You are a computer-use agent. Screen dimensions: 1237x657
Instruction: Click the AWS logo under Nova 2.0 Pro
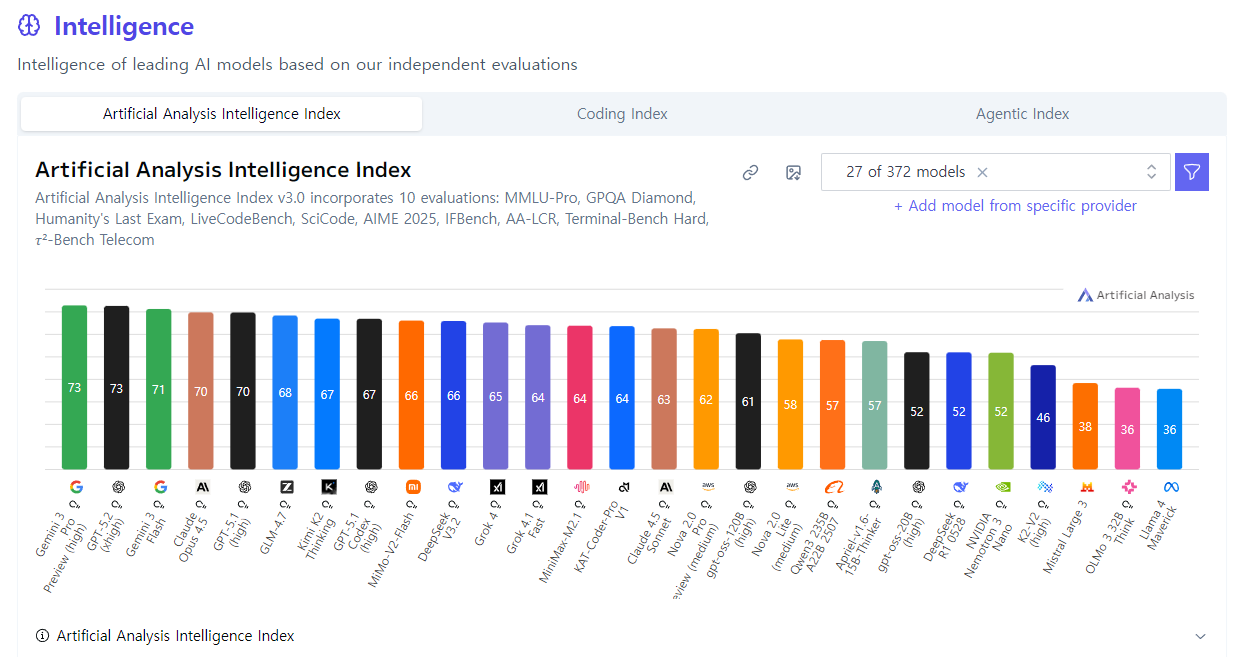click(x=707, y=487)
